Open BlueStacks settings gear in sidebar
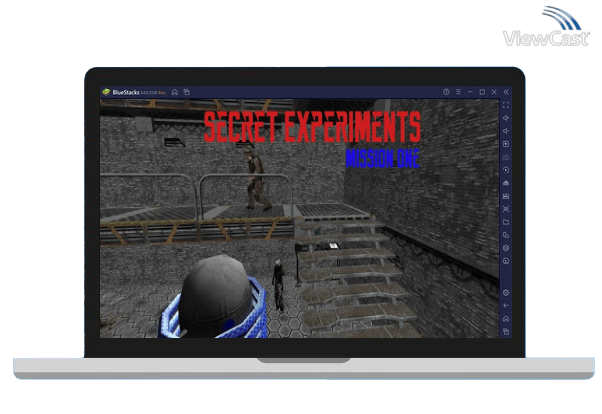This screenshot has width=602, height=414. pyautogui.click(x=506, y=293)
